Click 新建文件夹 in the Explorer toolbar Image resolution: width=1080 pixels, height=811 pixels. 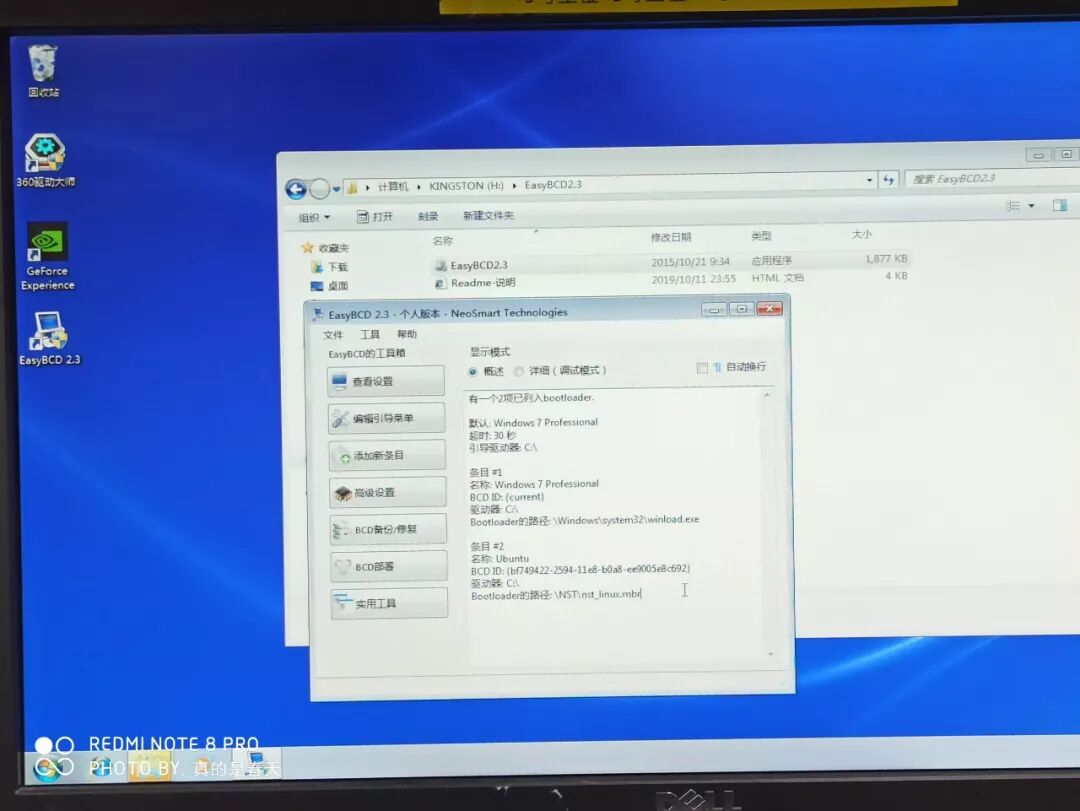488,216
